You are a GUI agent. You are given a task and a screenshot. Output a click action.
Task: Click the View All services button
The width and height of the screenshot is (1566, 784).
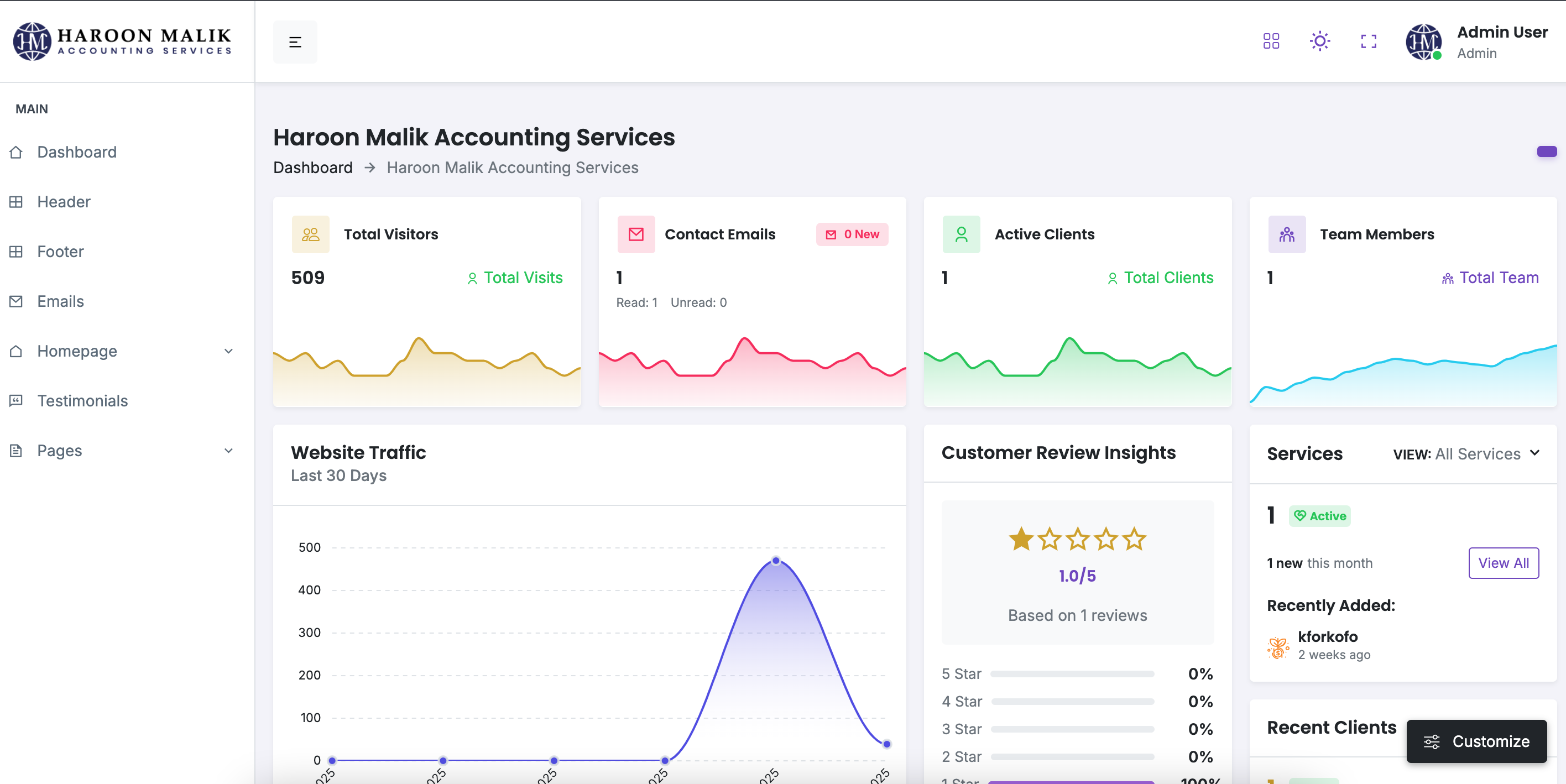[1503, 563]
